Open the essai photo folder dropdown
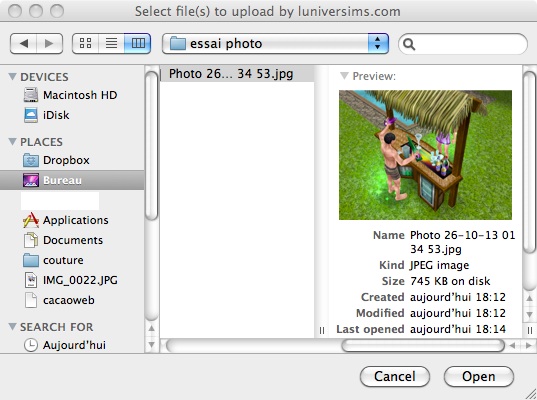 point(275,43)
